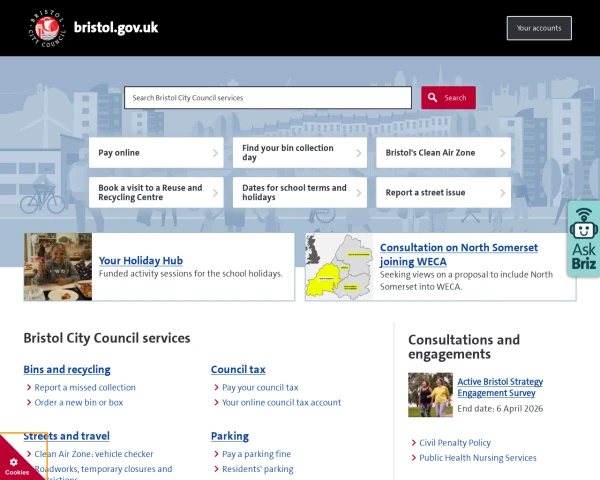The height and width of the screenshot is (480, 600).
Task: Open Bristol's Clean Air Zone tile
Action: click(443, 153)
